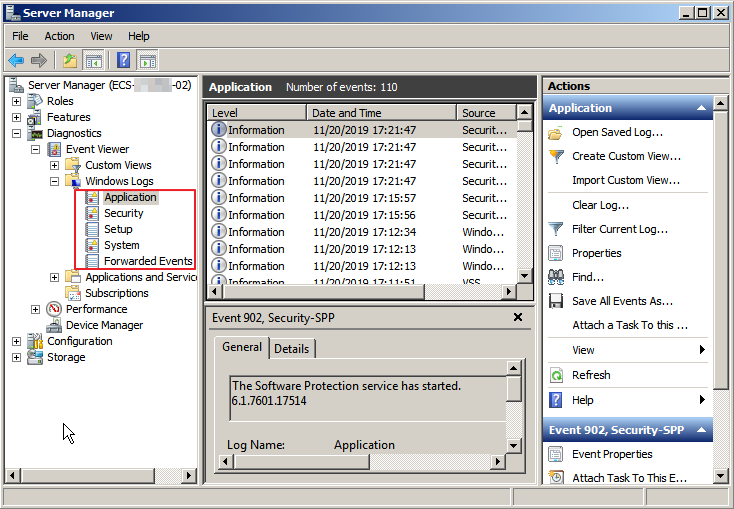Click the Help toolbar icon
The image size is (734, 509).
click(124, 61)
